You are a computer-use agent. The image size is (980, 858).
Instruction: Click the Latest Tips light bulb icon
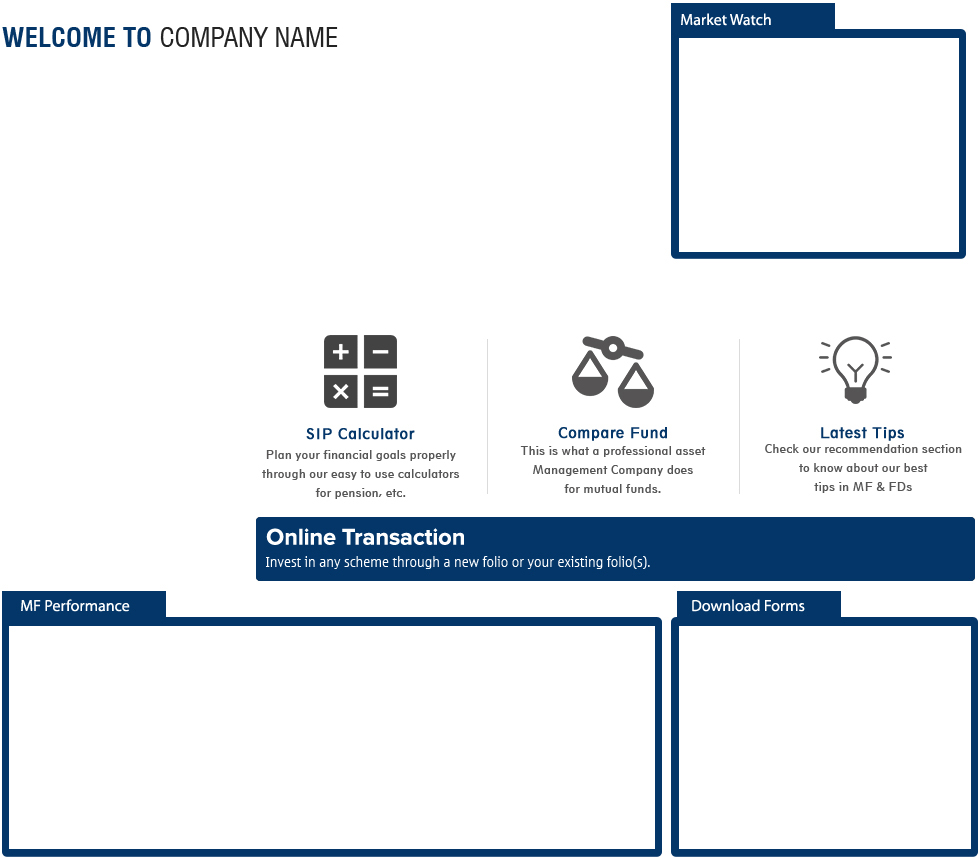click(855, 369)
